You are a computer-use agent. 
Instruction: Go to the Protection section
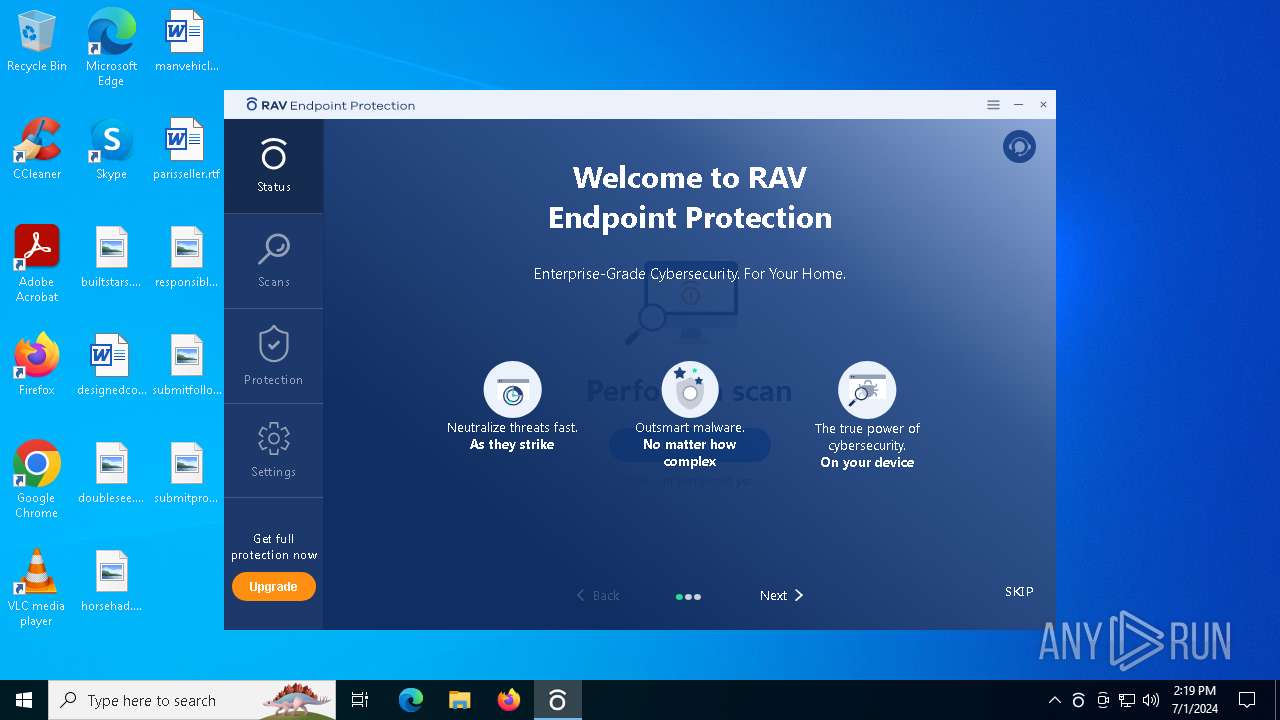[x=273, y=356]
